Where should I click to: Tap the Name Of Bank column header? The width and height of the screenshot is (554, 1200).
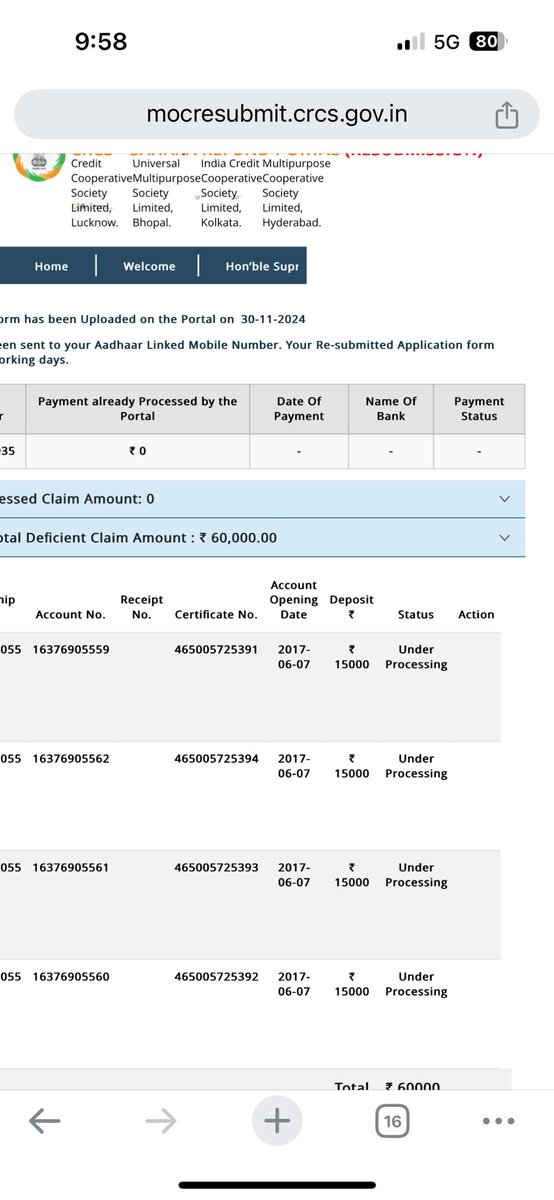pos(391,408)
